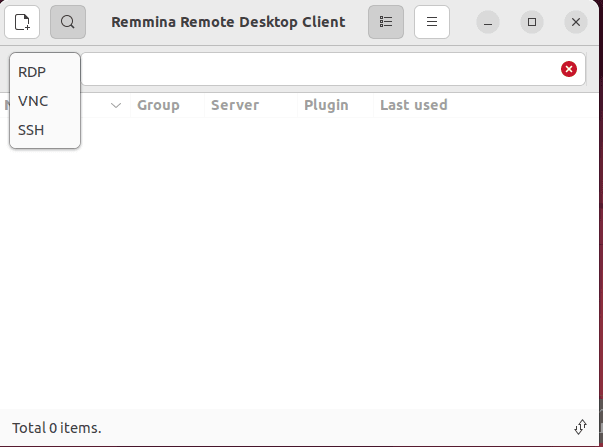
Task: Click the 'Total 0 items.' status text
Action: pyautogui.click(x=57, y=428)
